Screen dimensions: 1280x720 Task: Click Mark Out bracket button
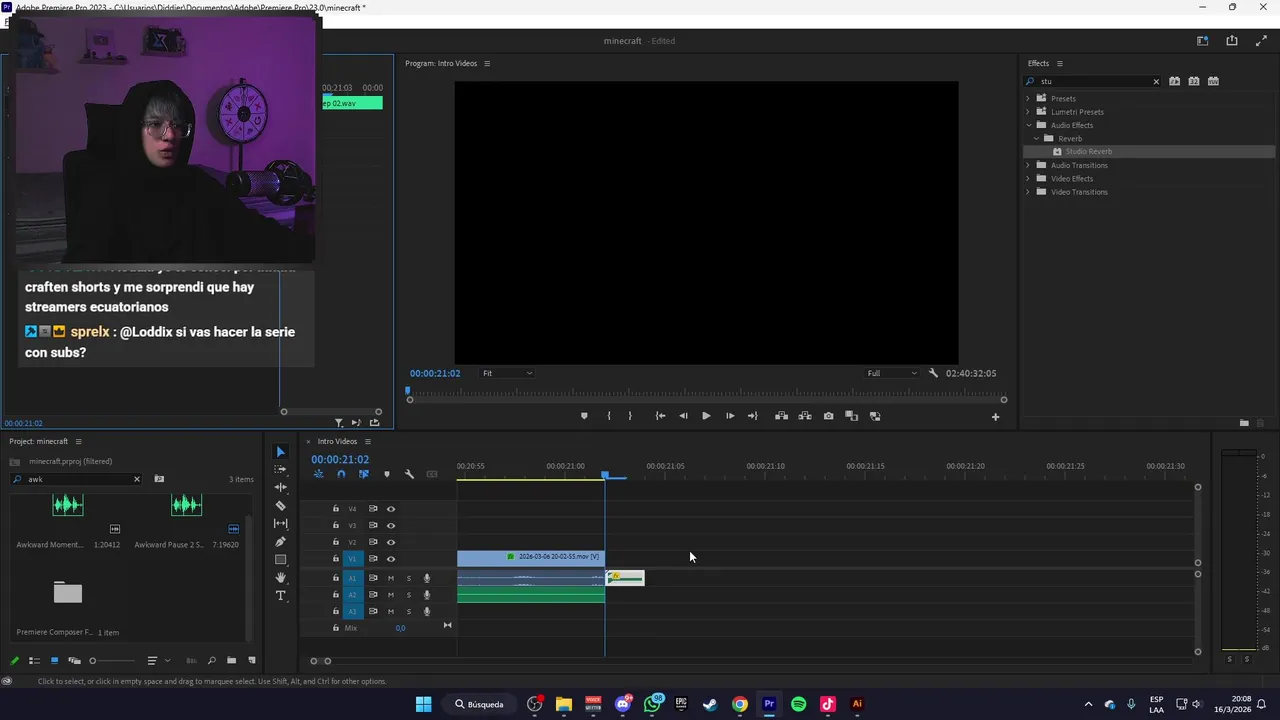point(630,416)
